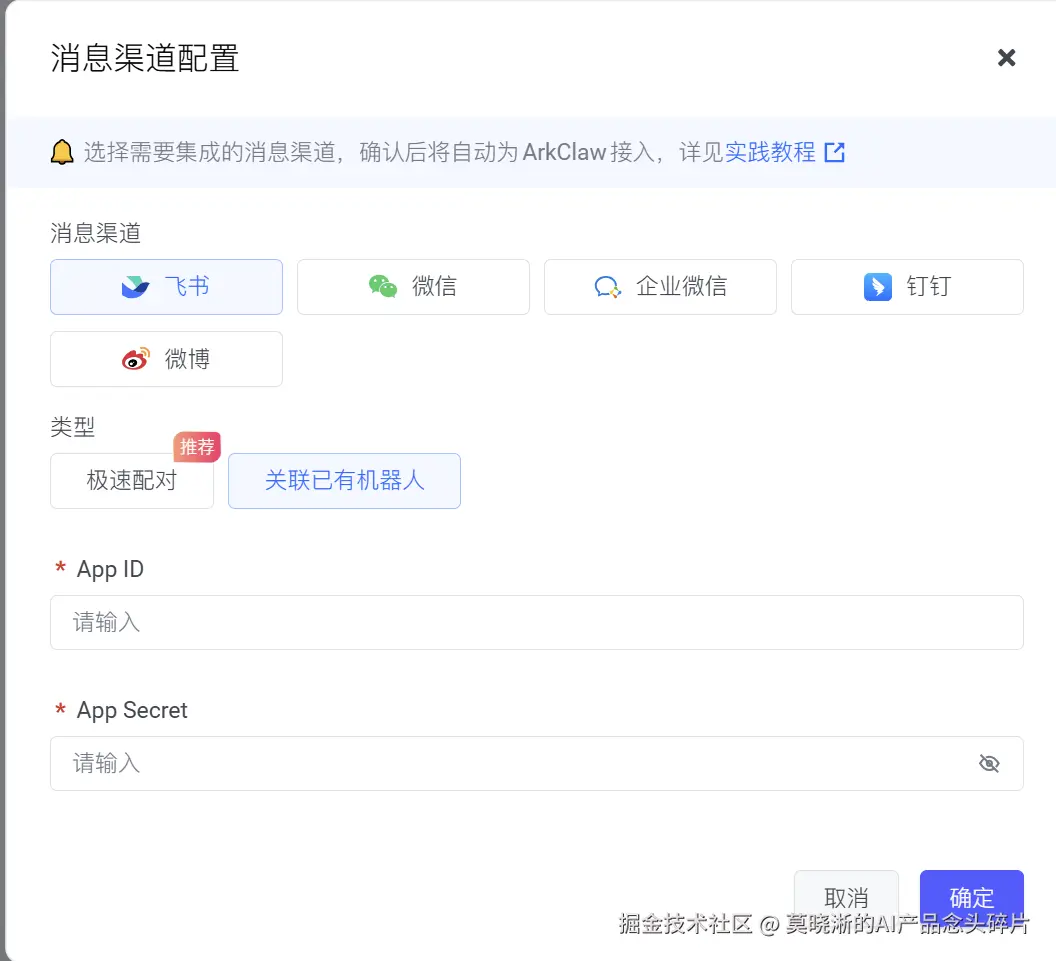Image resolution: width=1056 pixels, height=961 pixels.
Task: Select the 微博 message channel
Action: click(x=166, y=359)
